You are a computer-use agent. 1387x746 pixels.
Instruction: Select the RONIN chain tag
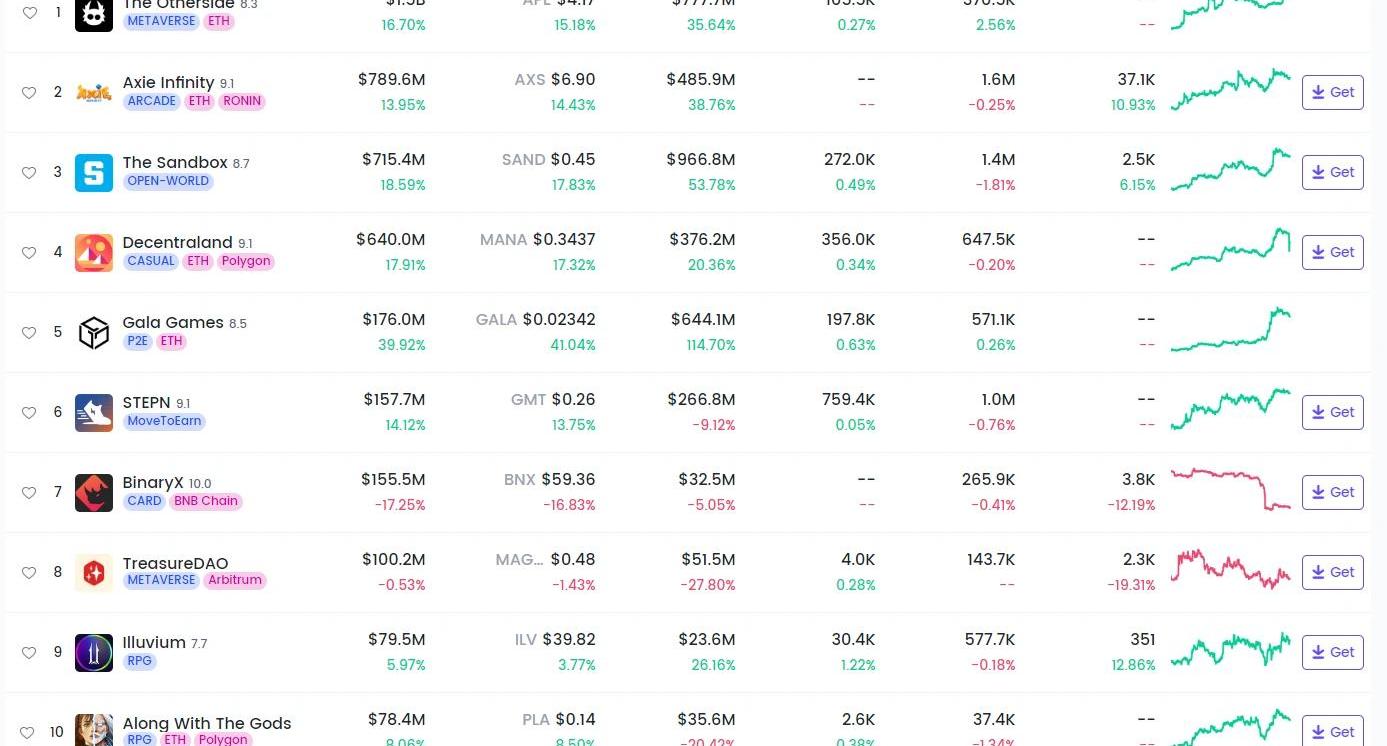(242, 101)
